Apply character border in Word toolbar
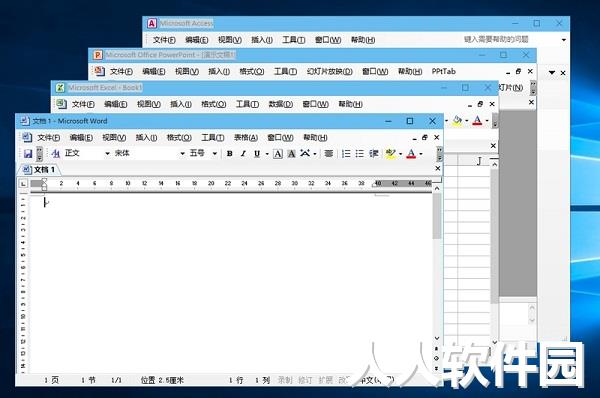Viewport: 600px width, 398px height. [x=278, y=153]
